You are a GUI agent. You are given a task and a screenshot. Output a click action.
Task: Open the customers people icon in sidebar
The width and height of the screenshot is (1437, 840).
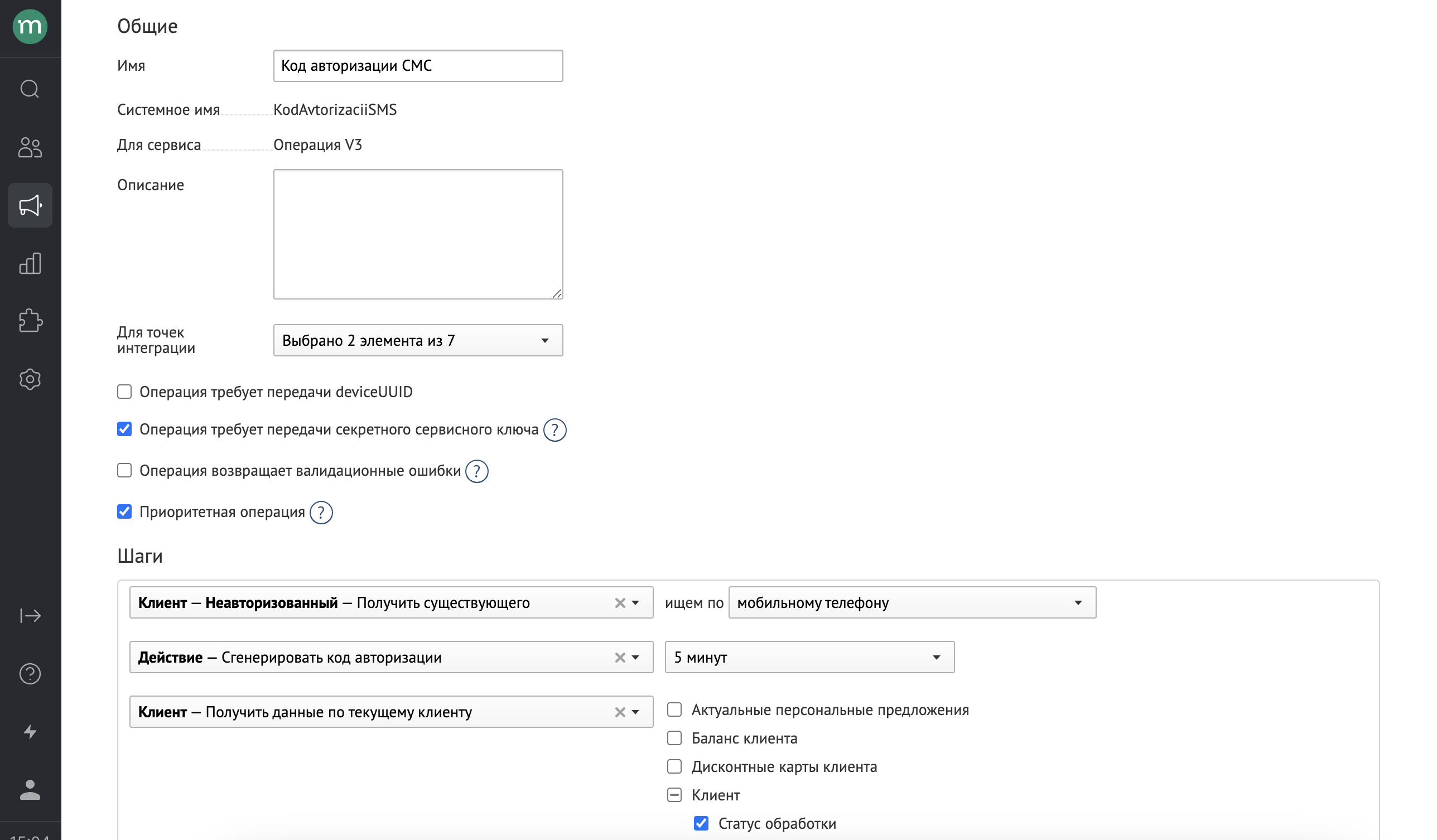click(x=30, y=147)
